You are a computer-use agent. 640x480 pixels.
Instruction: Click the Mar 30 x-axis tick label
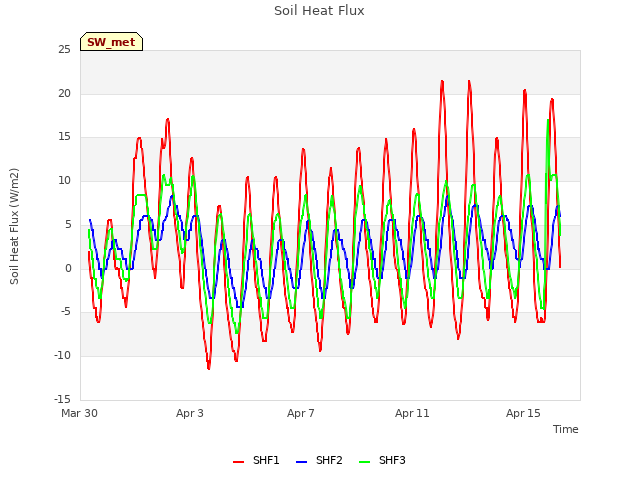click(79, 413)
